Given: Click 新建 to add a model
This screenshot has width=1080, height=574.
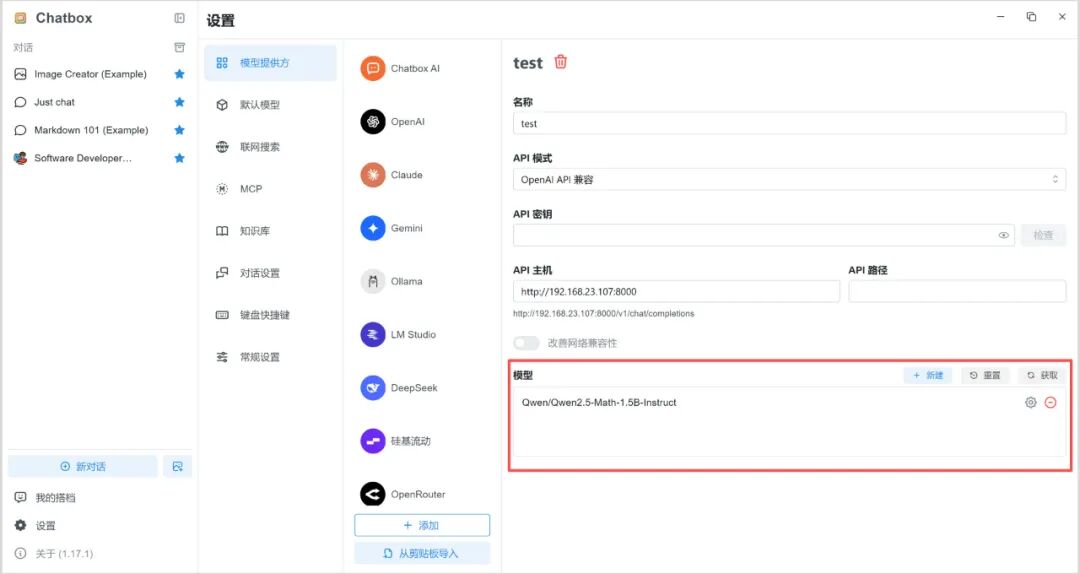Looking at the screenshot, I should (928, 376).
